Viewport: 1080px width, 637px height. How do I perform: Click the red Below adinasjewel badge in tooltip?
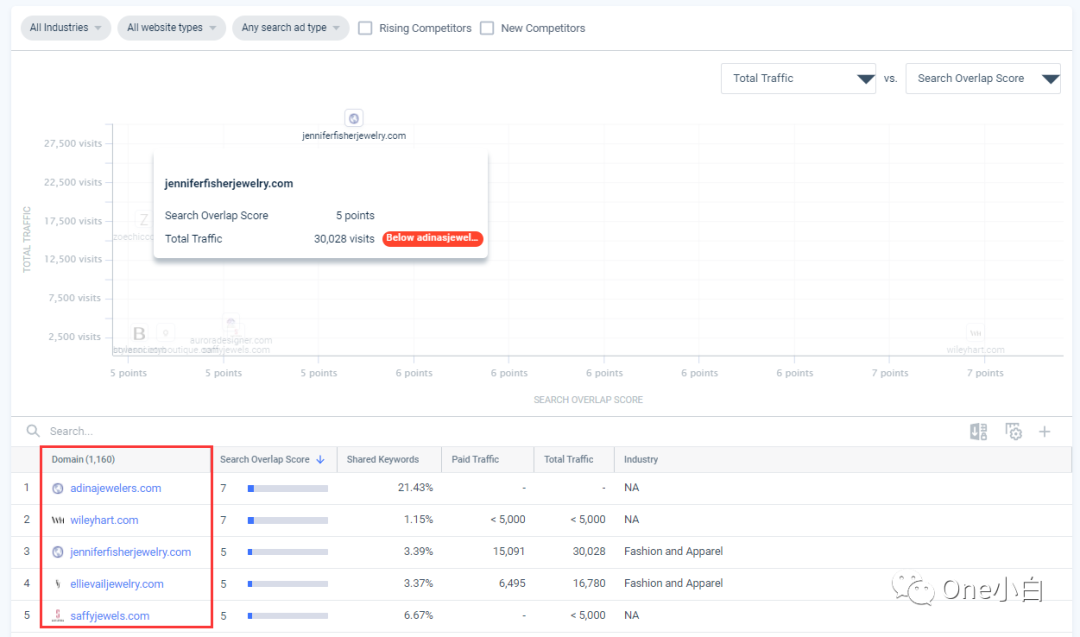point(432,238)
